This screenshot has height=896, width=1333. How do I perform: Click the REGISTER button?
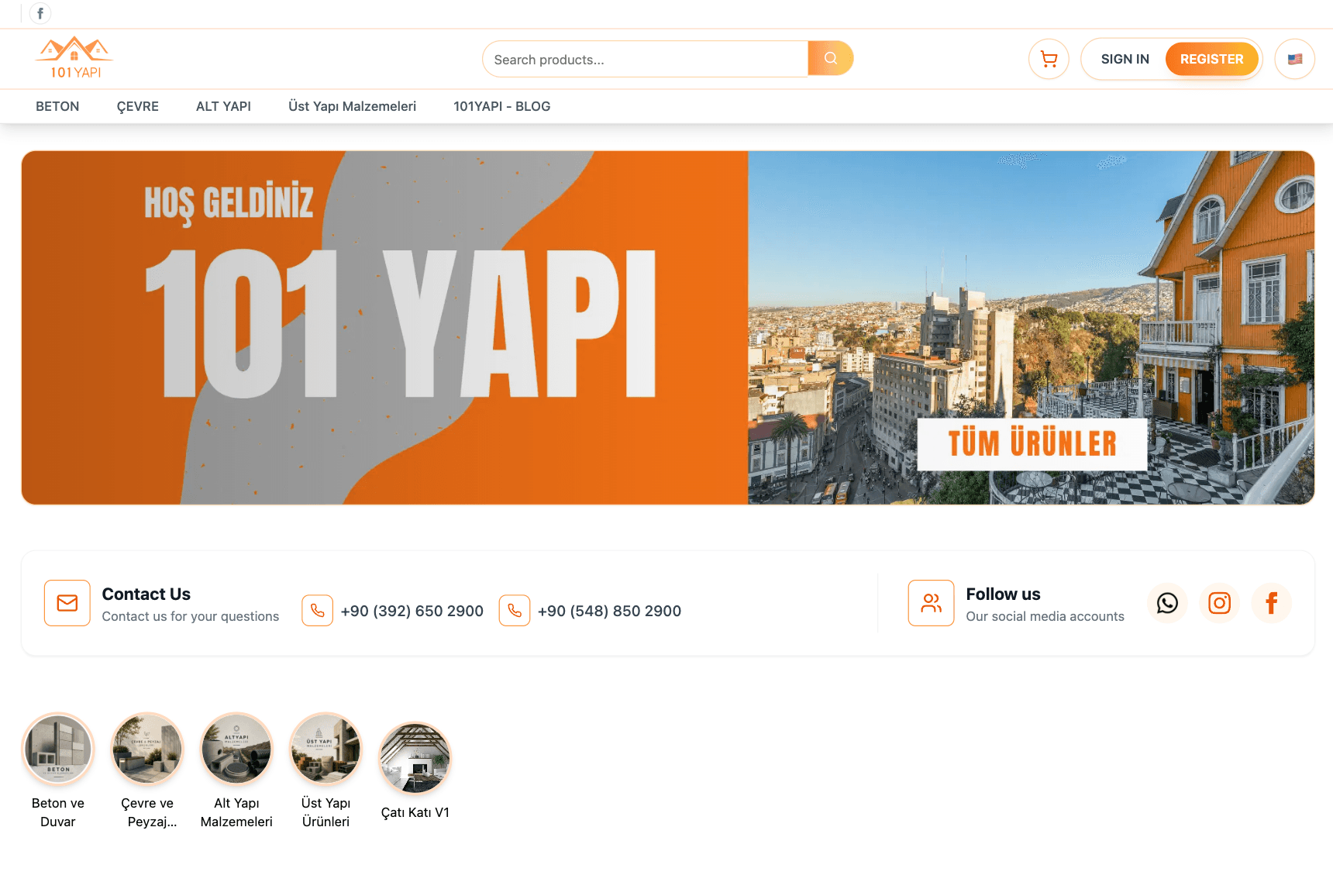point(1211,59)
